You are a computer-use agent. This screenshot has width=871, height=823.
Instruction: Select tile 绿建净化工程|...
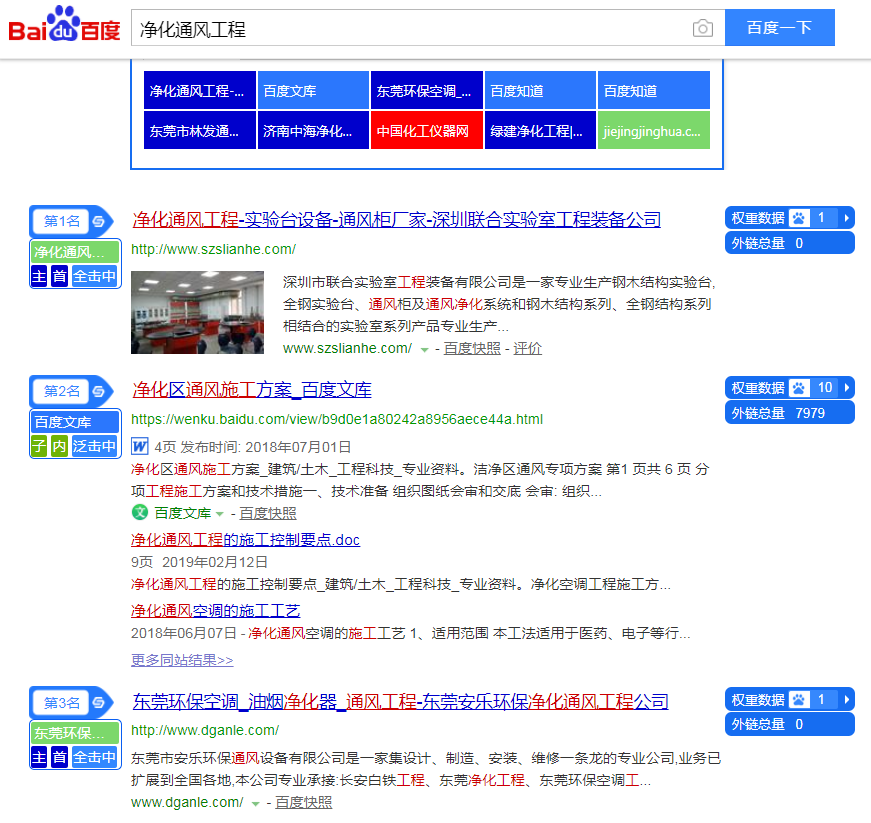coord(540,131)
